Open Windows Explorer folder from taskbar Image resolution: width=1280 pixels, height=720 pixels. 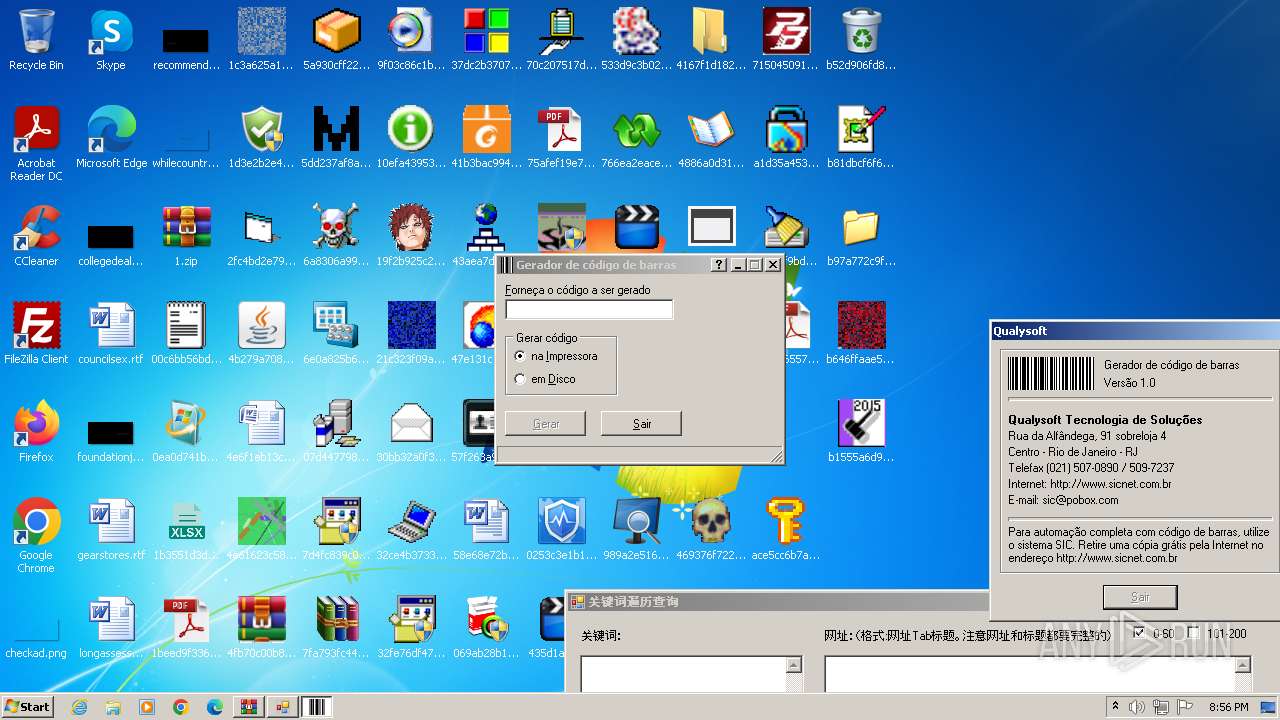[113, 707]
